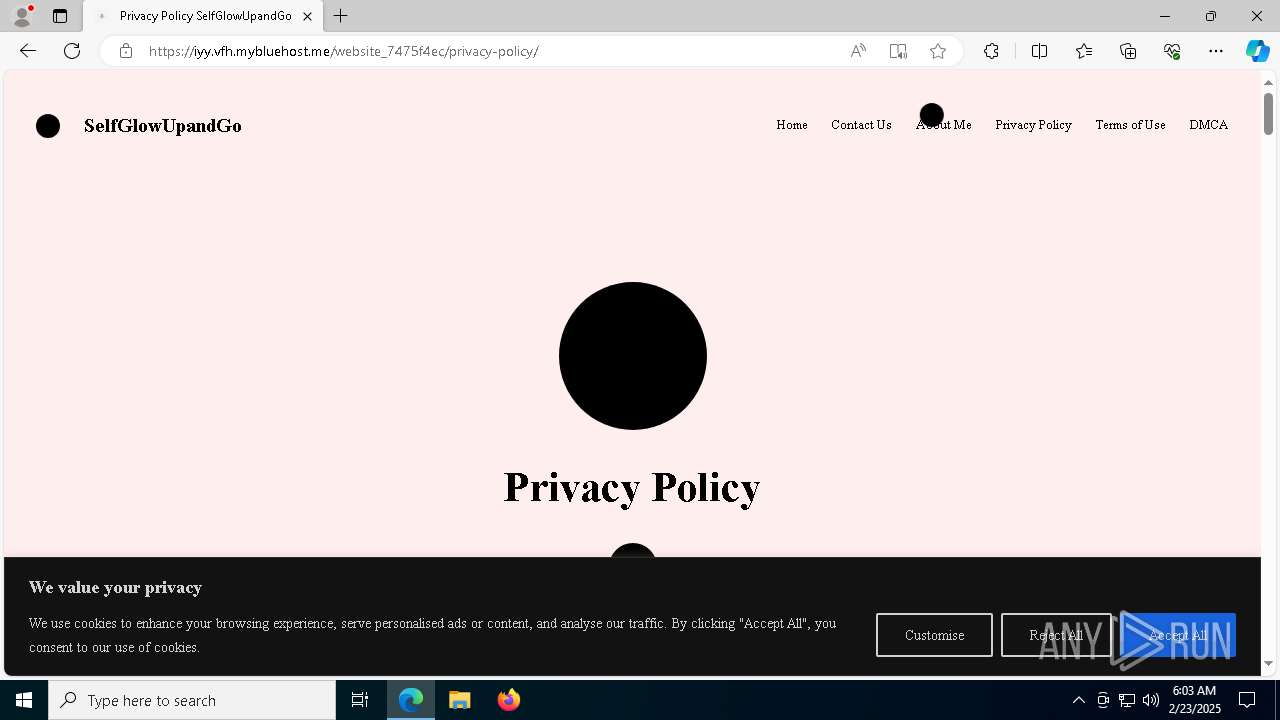Accept all cookies
1280x720 pixels.
(x=1178, y=635)
